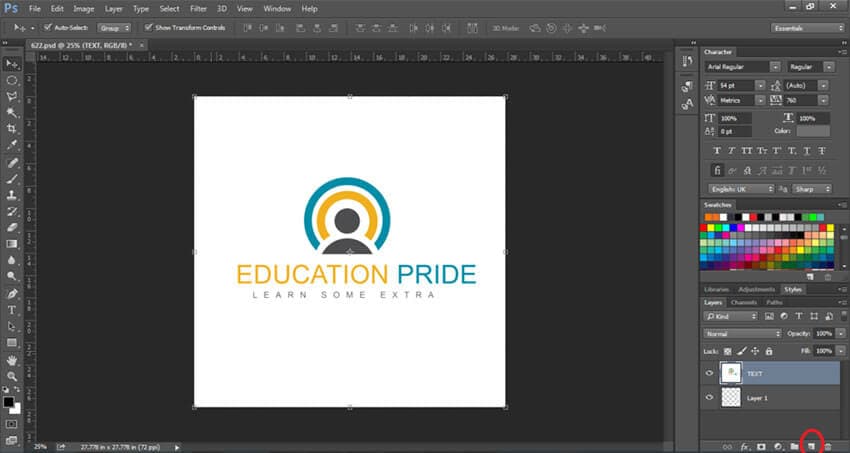The width and height of the screenshot is (850, 453).
Task: Select the History Brush tool
Action: pyautogui.click(x=11, y=211)
